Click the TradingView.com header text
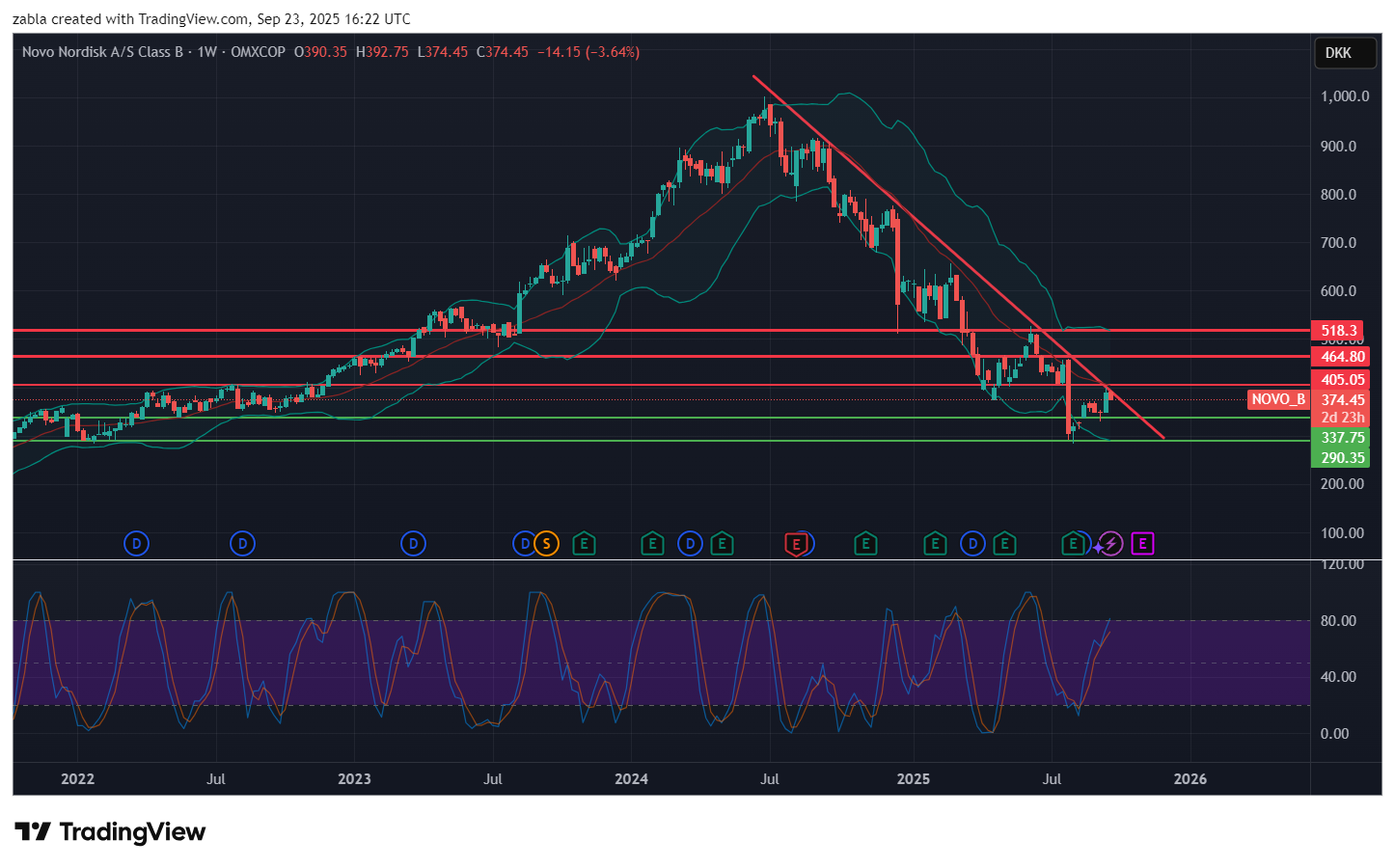 [x=193, y=18]
